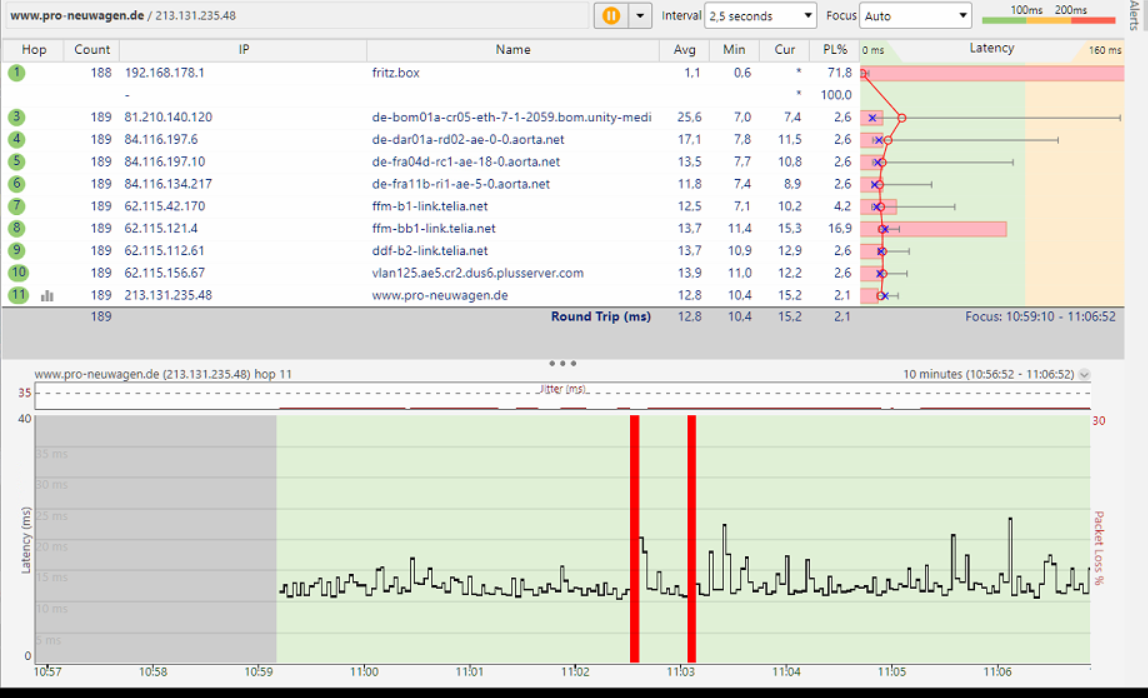Select hop 4 green circle icon
Screen dimensions: 1148x698
(16, 139)
